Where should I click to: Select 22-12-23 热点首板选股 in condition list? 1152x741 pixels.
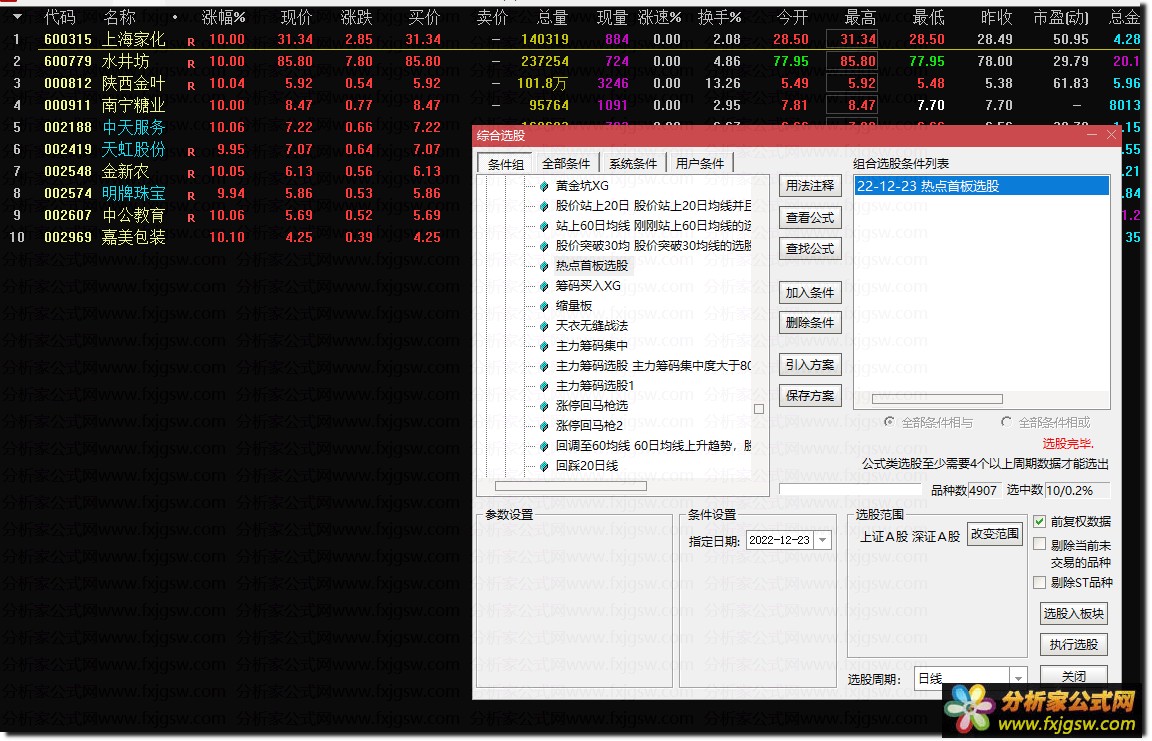pyautogui.click(x=982, y=187)
